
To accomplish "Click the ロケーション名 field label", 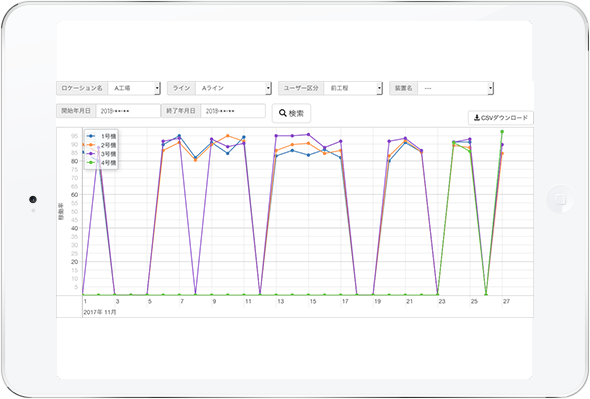I will [x=82, y=88].
